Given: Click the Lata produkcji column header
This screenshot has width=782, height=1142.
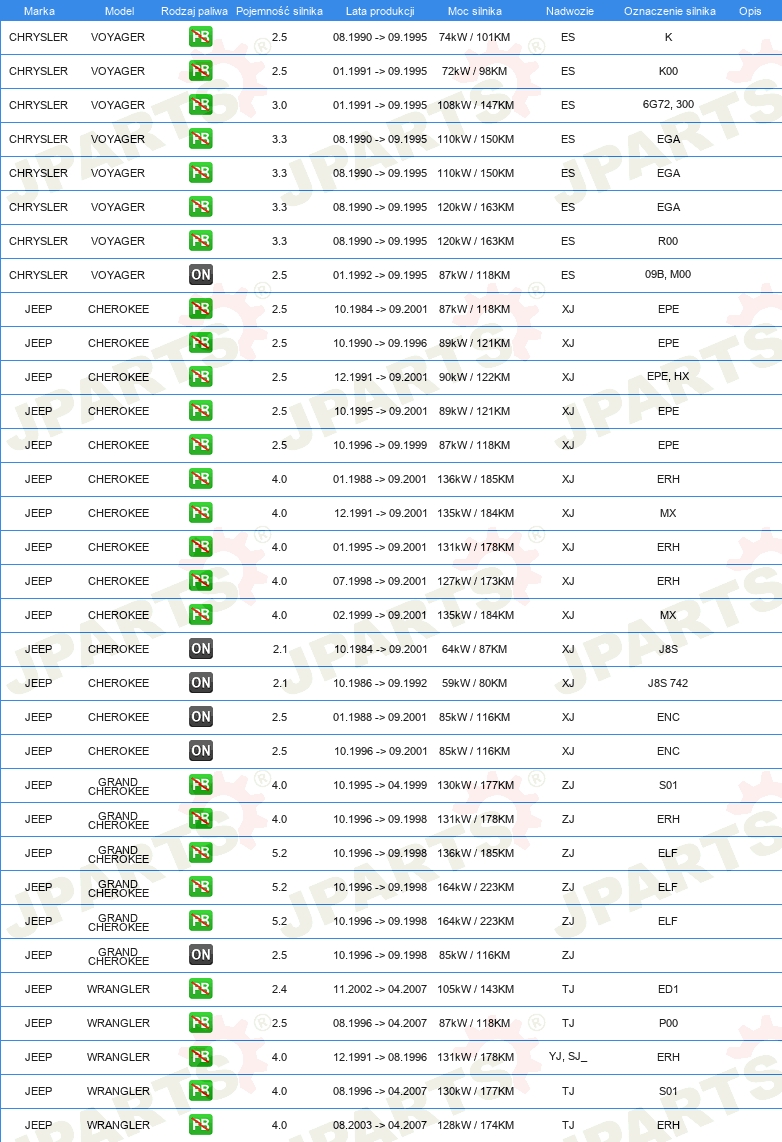Looking at the screenshot, I should (380, 11).
